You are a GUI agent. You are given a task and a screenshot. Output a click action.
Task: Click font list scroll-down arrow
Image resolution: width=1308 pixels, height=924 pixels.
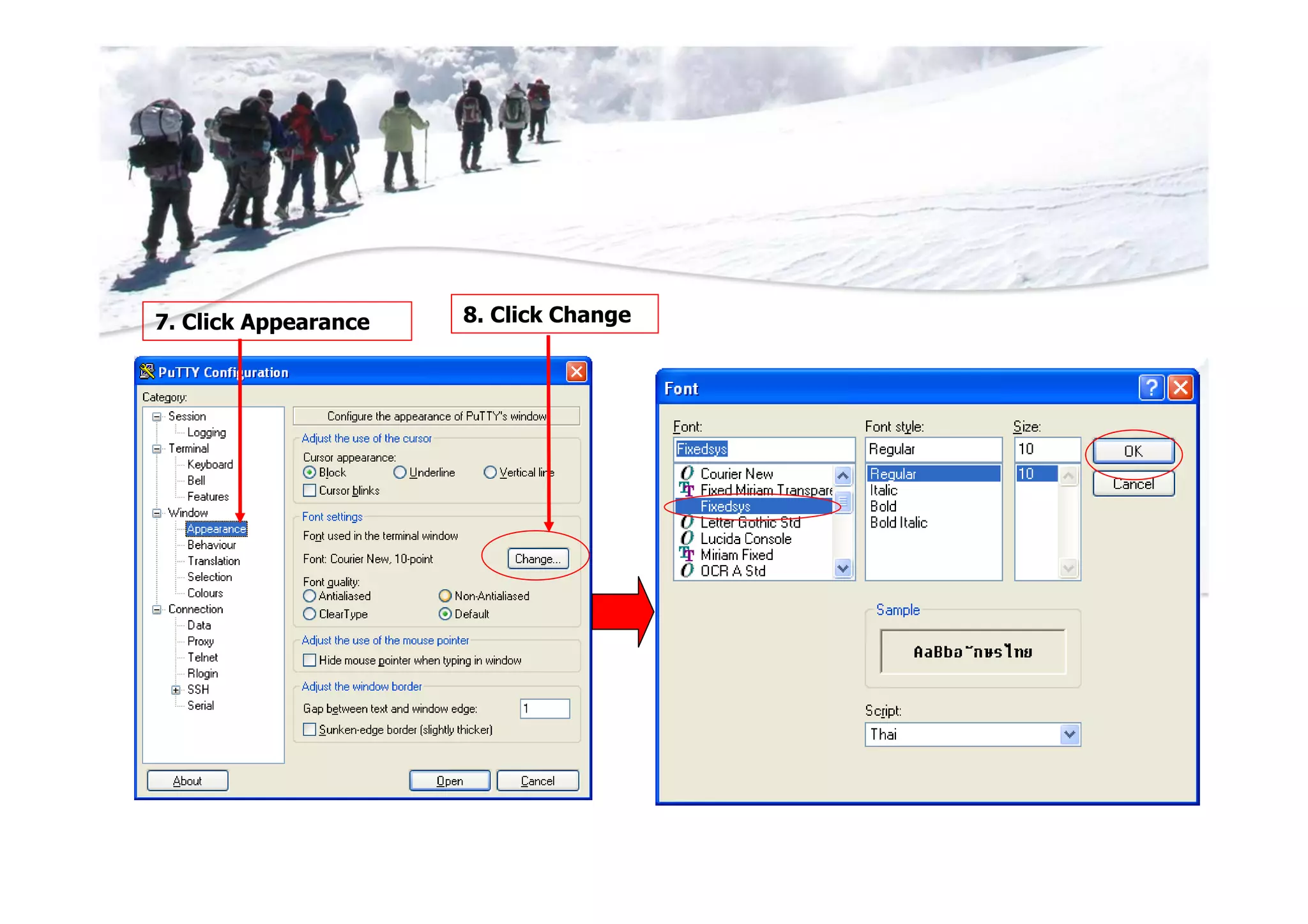pos(843,568)
